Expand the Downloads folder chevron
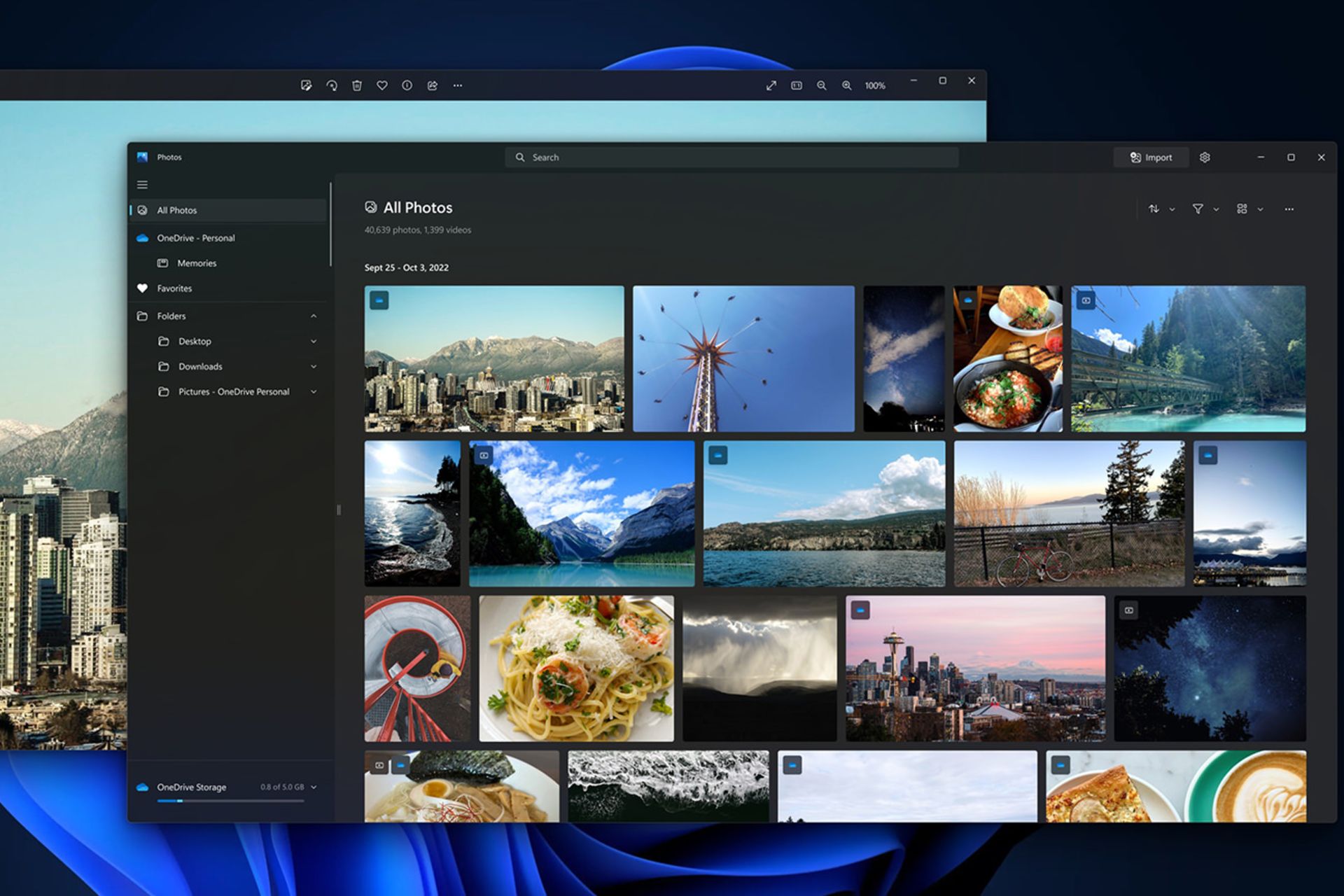This screenshot has width=1344, height=896. pyautogui.click(x=314, y=367)
